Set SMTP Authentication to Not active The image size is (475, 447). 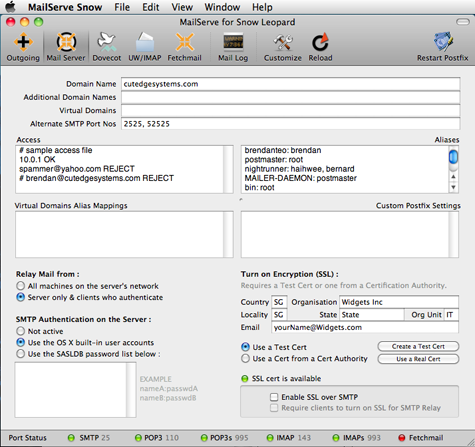click(21, 331)
